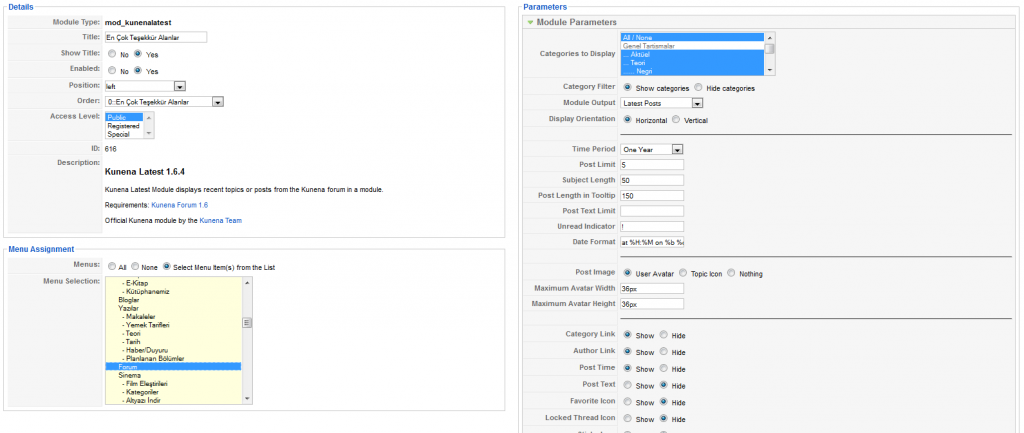Image resolution: width=1024 pixels, height=433 pixels.
Task: Click the Categories to Display scrollbar
Action: click(770, 54)
